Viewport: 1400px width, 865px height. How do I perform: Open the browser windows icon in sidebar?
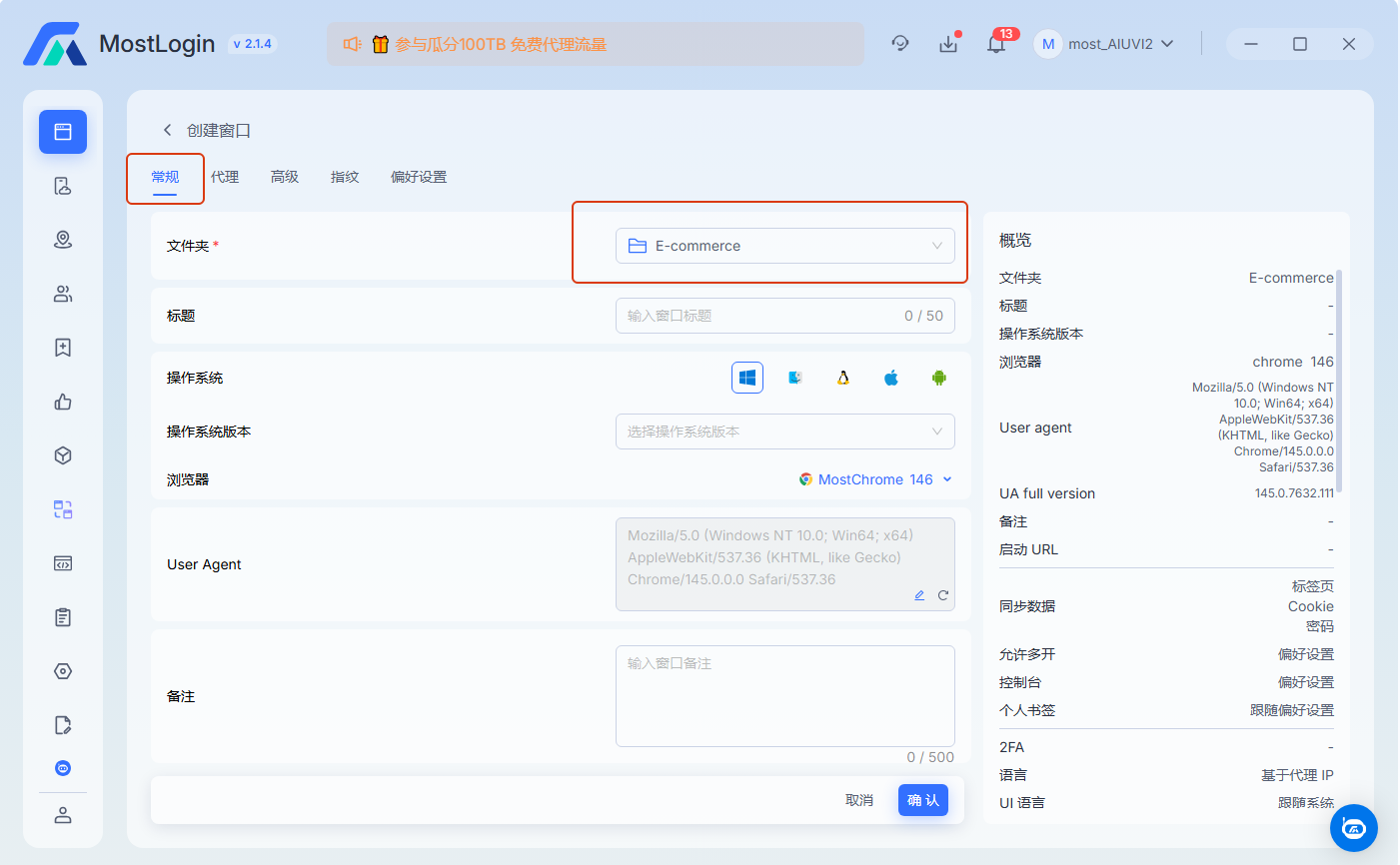click(x=63, y=132)
